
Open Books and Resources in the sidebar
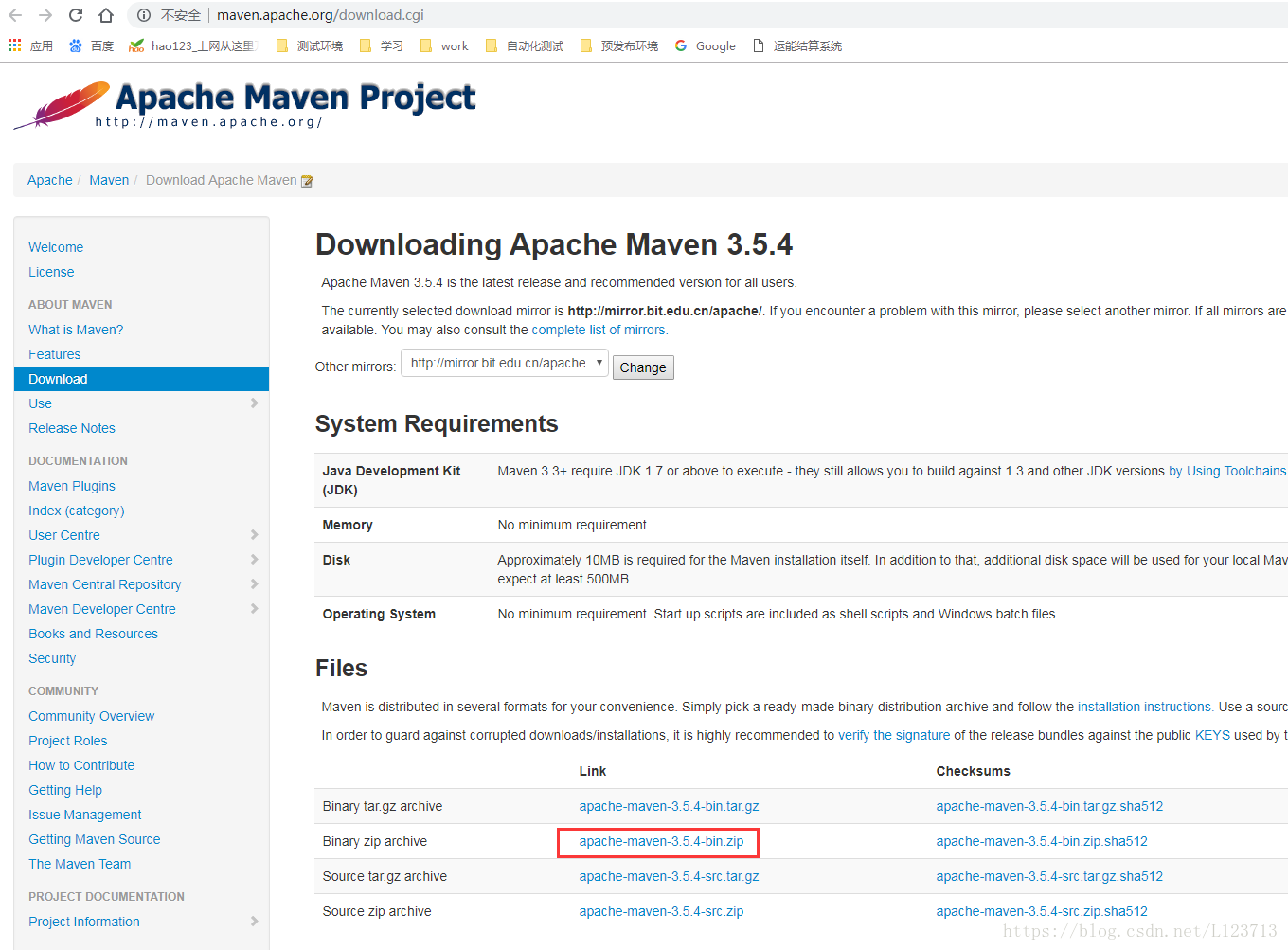tap(94, 634)
